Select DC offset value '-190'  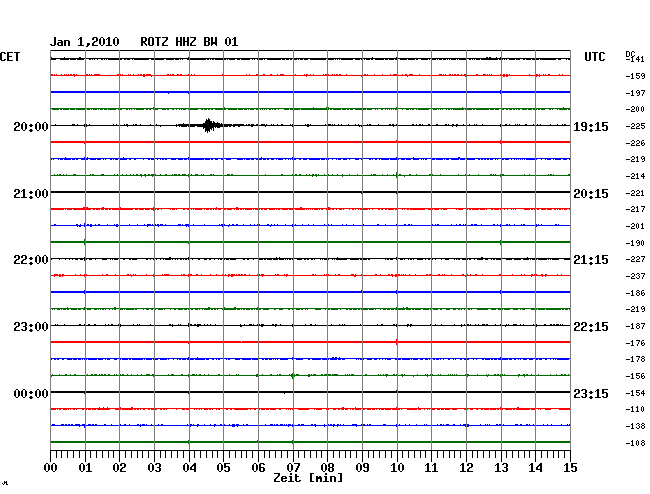click(x=635, y=243)
